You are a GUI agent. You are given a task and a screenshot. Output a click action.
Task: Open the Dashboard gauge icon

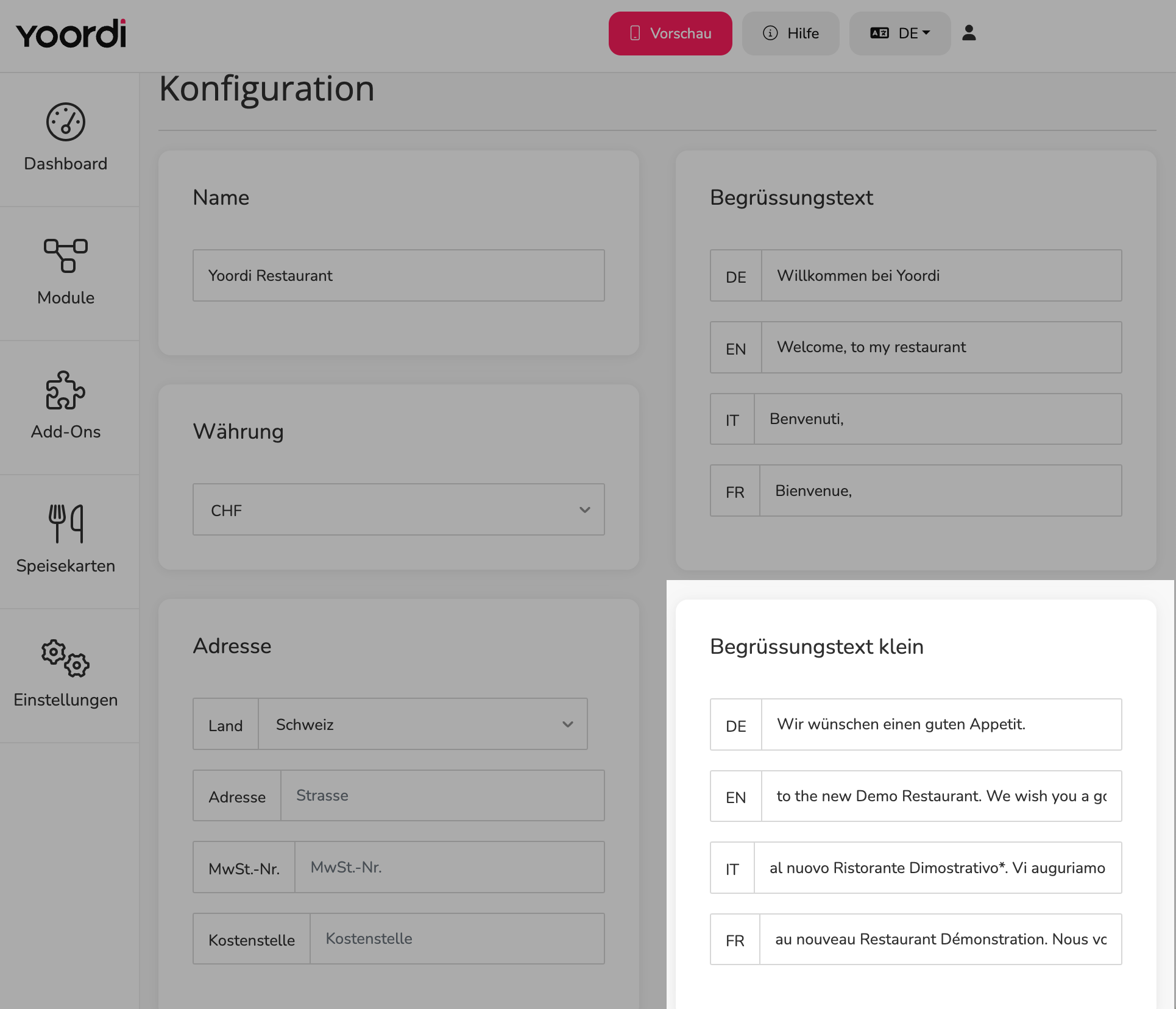coord(66,122)
